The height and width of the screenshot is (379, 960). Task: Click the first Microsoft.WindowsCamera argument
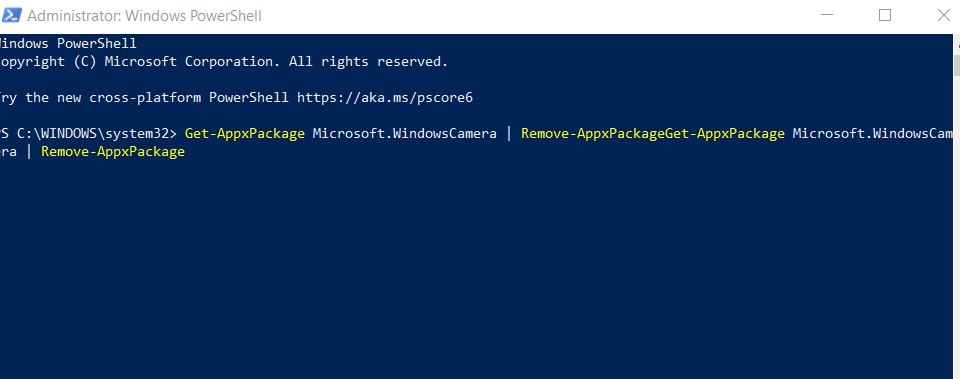[x=405, y=133]
